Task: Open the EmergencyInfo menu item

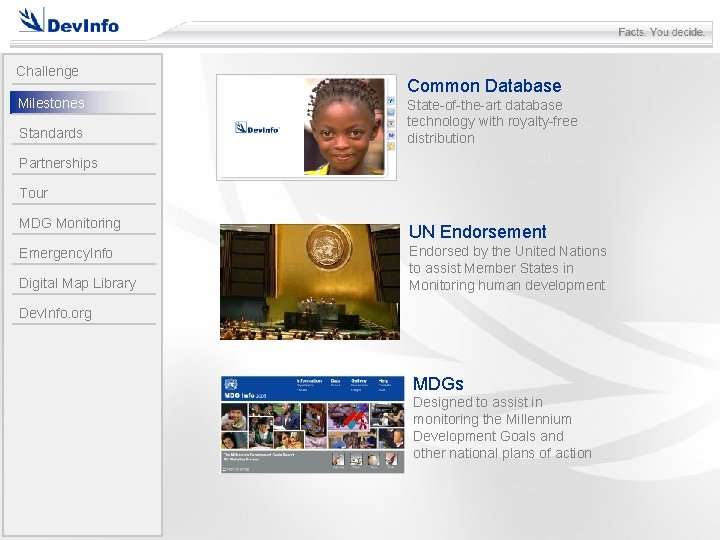Action: pyautogui.click(x=84, y=253)
